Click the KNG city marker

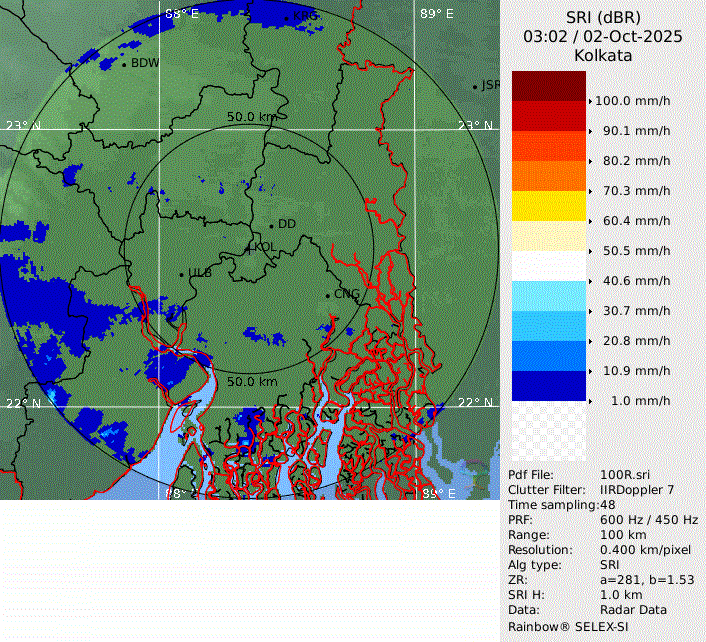(286, 17)
